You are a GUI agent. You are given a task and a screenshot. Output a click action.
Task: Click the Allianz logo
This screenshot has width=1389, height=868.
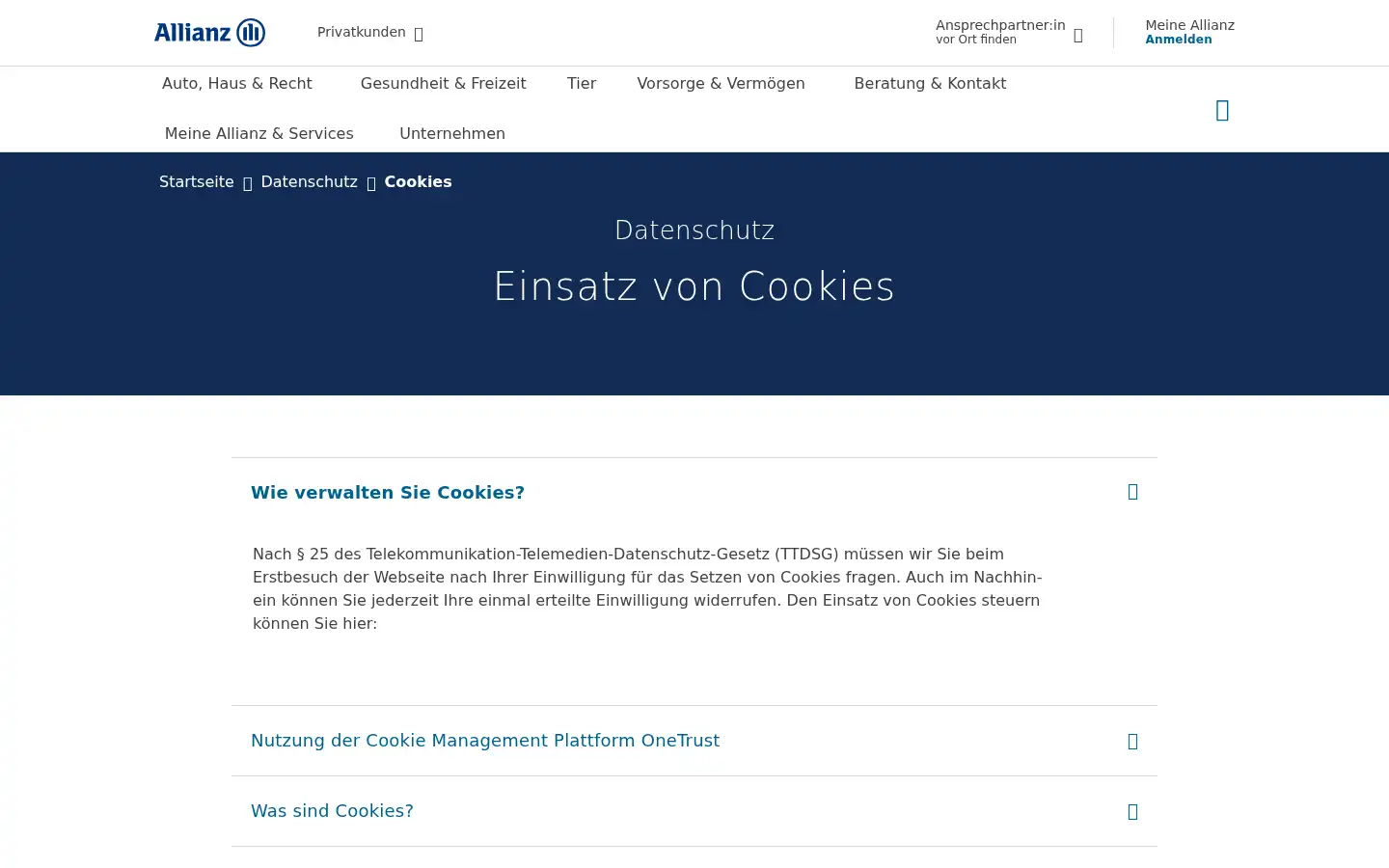coord(209,33)
